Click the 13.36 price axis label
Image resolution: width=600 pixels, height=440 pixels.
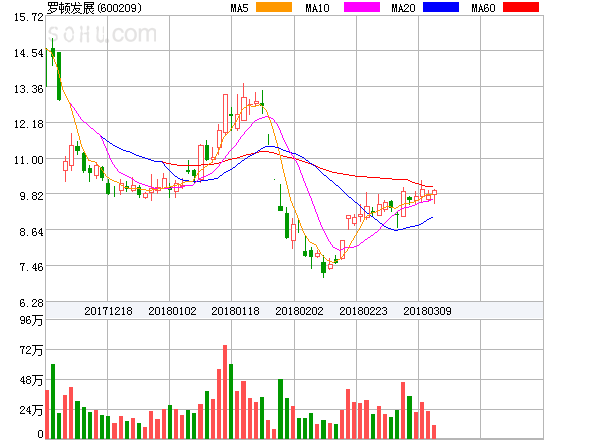click(29, 89)
